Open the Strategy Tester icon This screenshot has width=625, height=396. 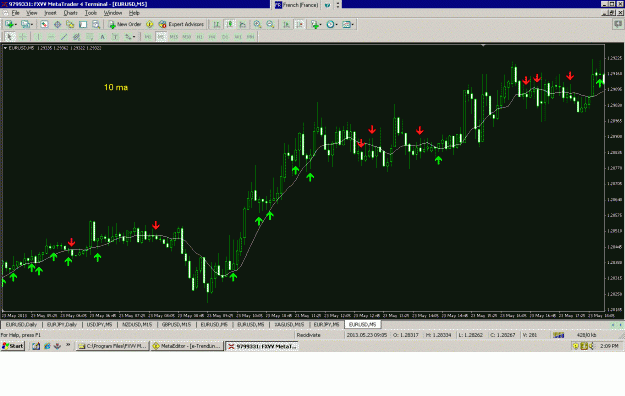point(96,24)
